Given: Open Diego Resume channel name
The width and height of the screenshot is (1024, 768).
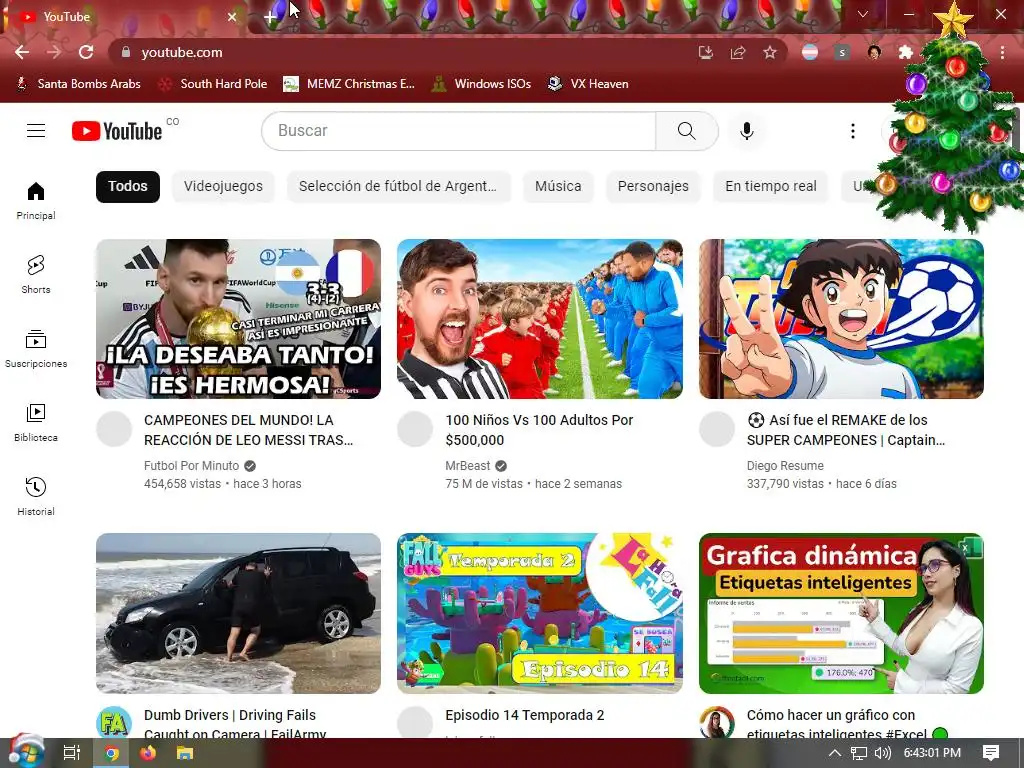Looking at the screenshot, I should [x=785, y=466].
